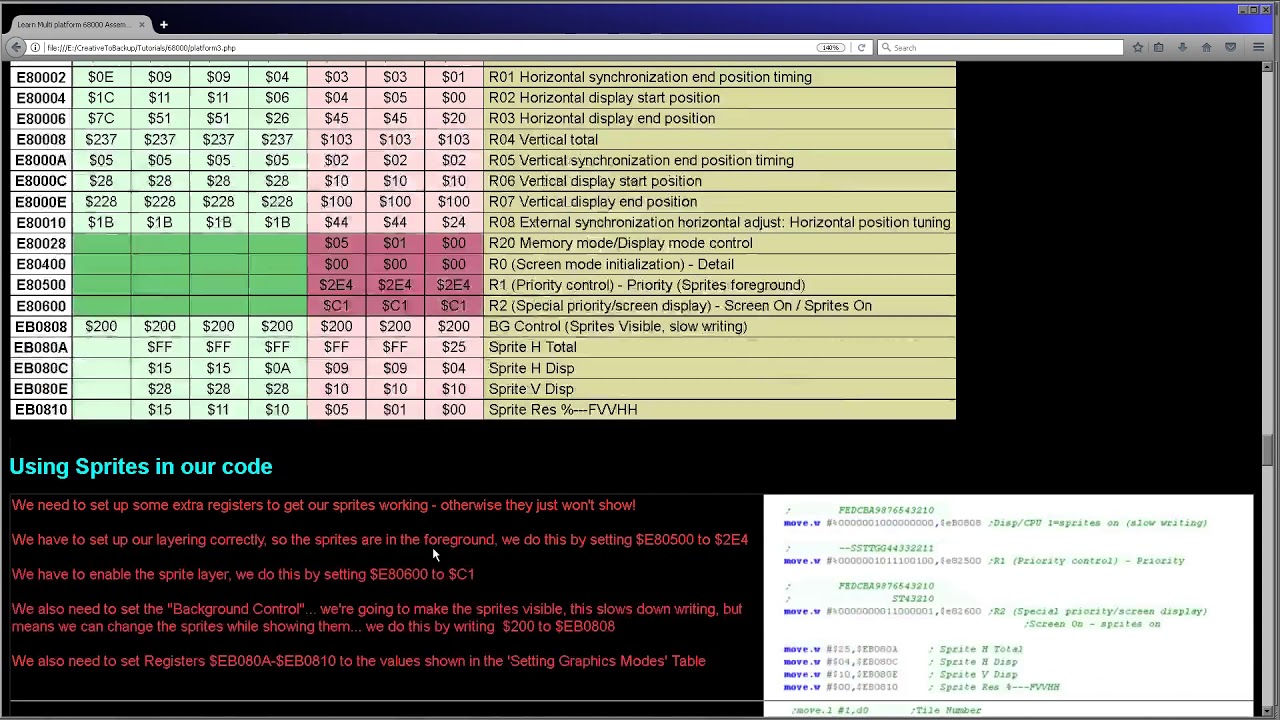The height and width of the screenshot is (720, 1280).
Task: Show bookmarks list icon
Action: coord(1159,47)
